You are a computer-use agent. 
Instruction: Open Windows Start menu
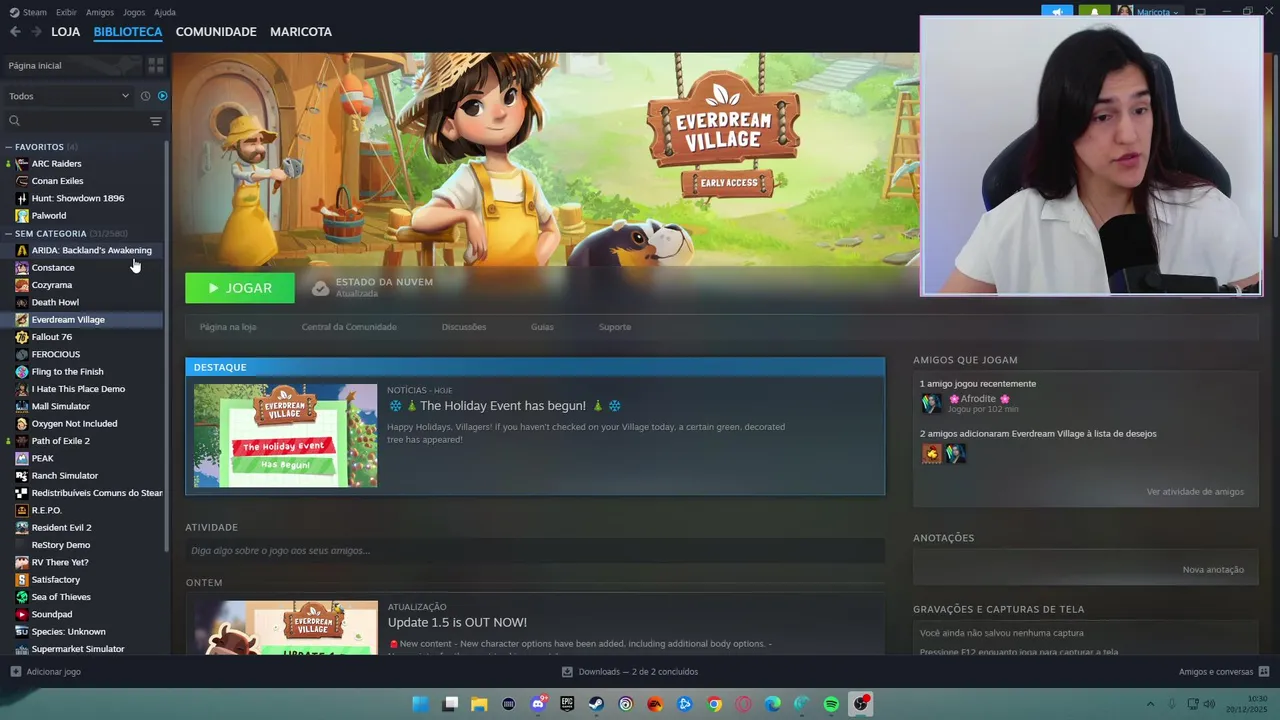[420, 704]
